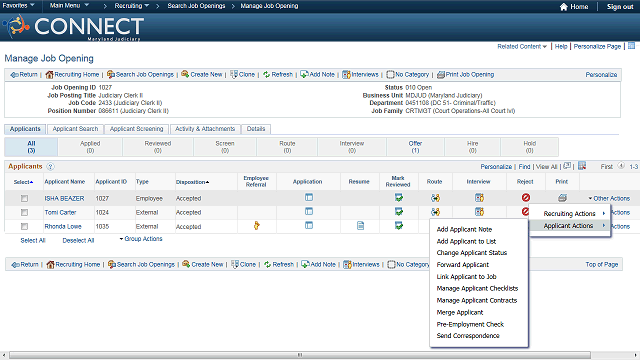Print ISHA BEAZER's application

[x=562, y=198]
